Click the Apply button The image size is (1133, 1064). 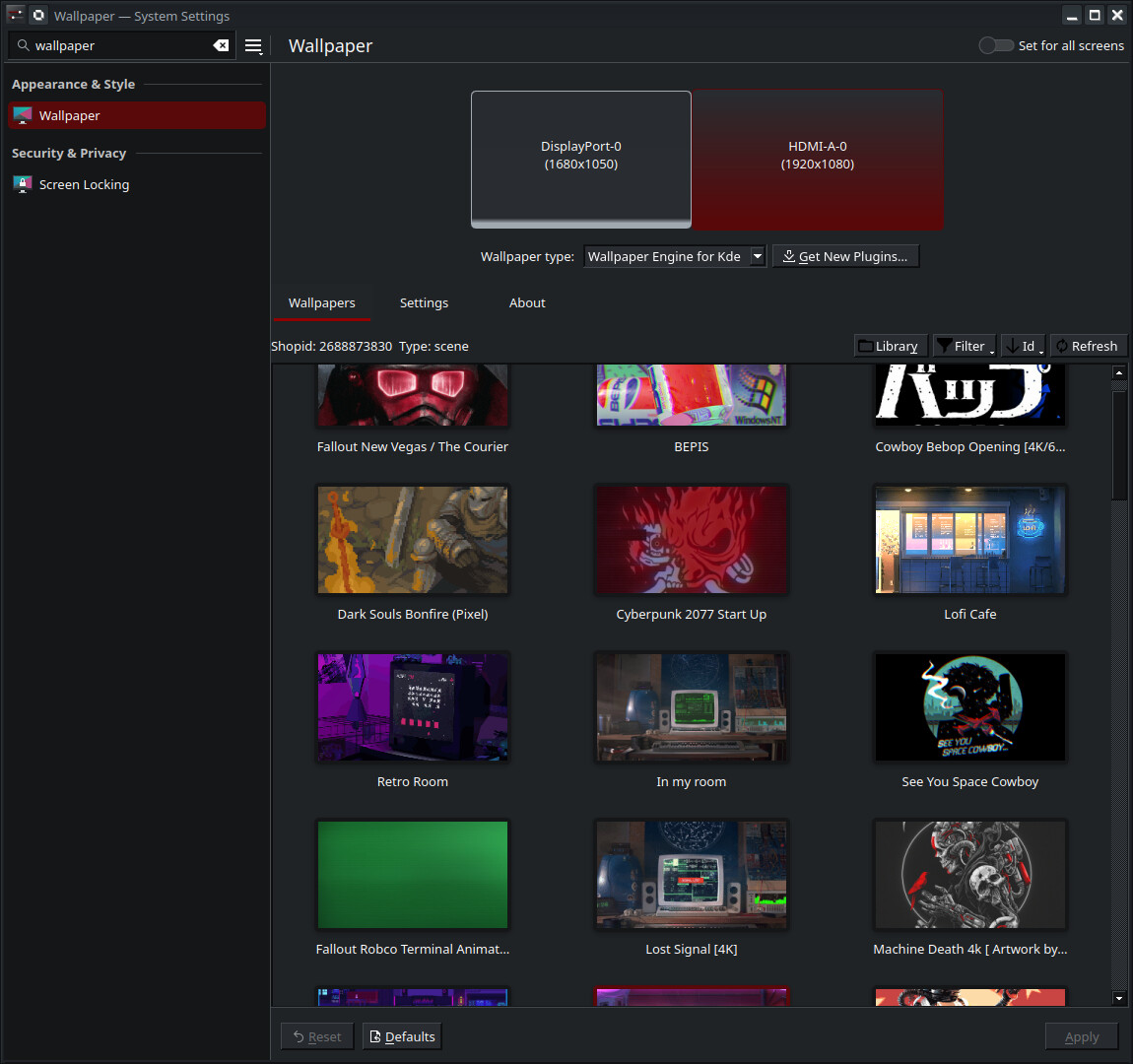(x=1081, y=1036)
